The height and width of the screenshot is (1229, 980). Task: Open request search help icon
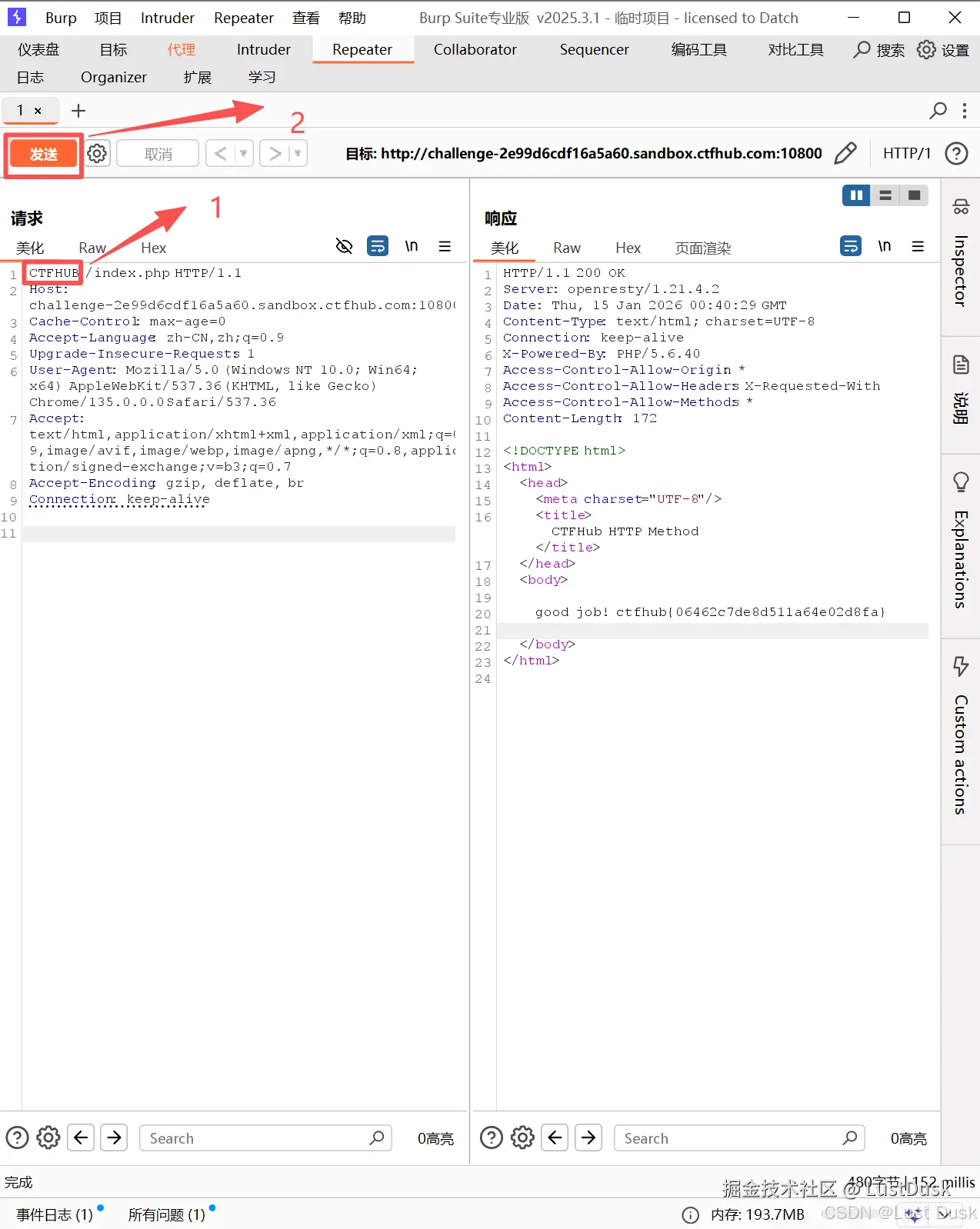17,1137
